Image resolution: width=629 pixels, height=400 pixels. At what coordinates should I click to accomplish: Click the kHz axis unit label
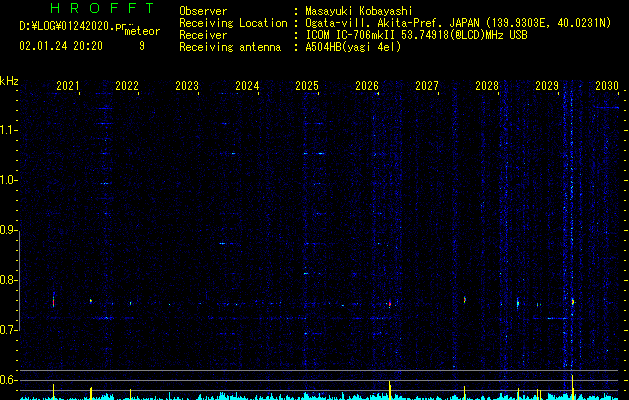9,81
